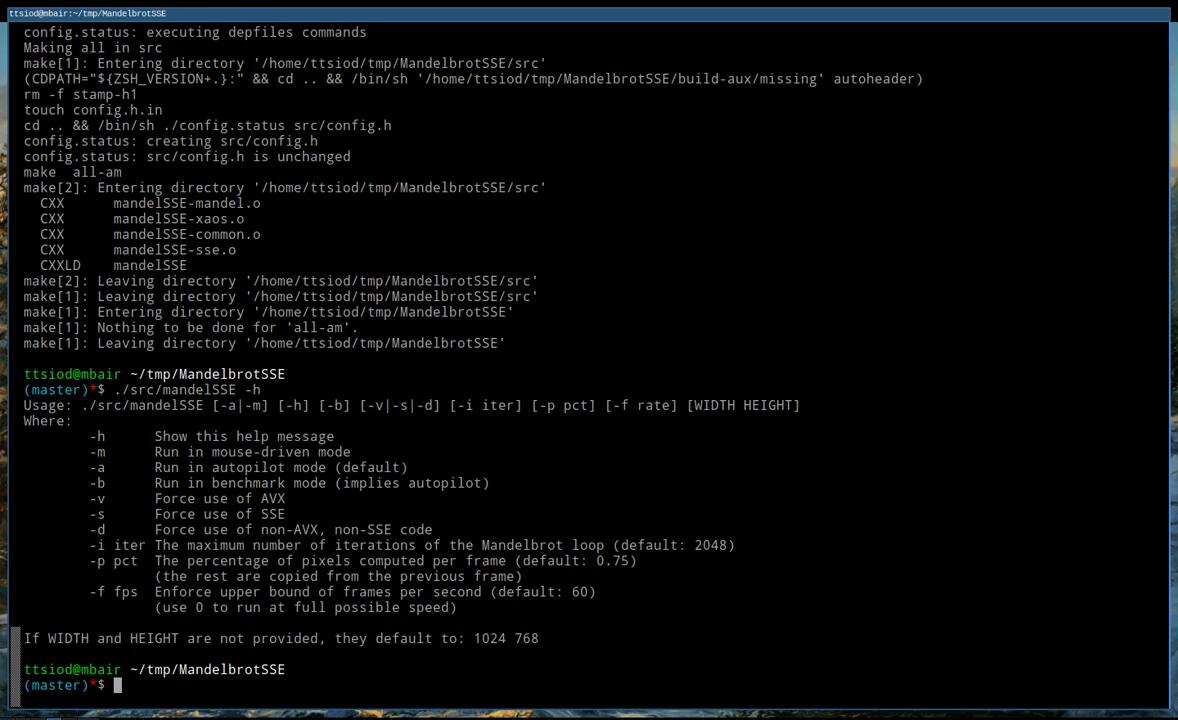
Task: Click the '-f fps' frames per second line
Action: (x=342, y=592)
